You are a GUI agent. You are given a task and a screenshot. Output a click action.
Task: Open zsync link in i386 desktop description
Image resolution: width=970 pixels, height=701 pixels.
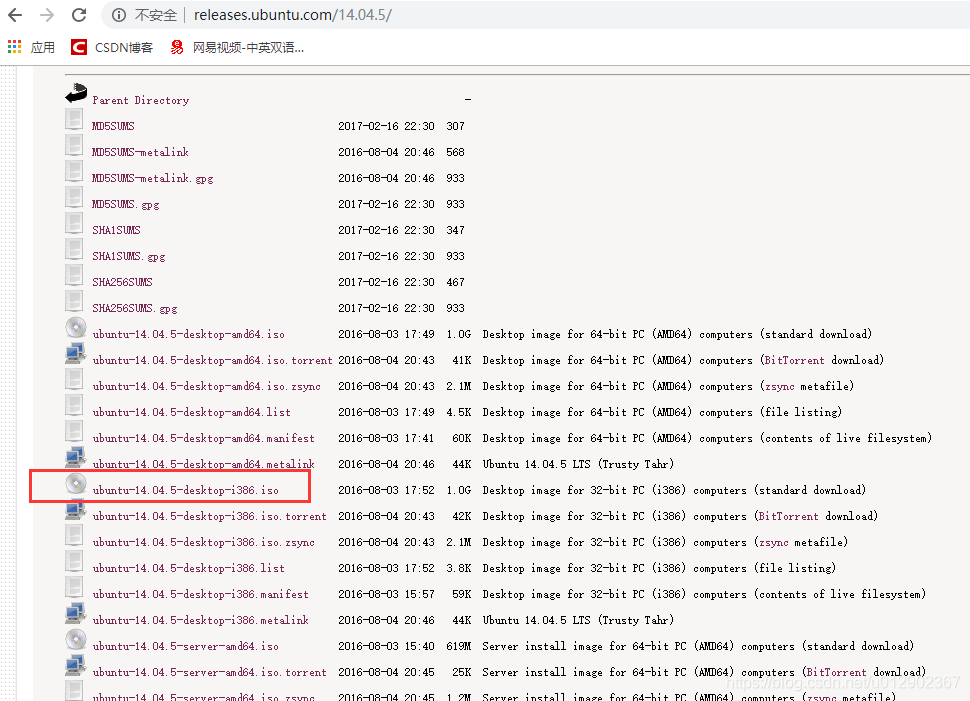pos(773,542)
